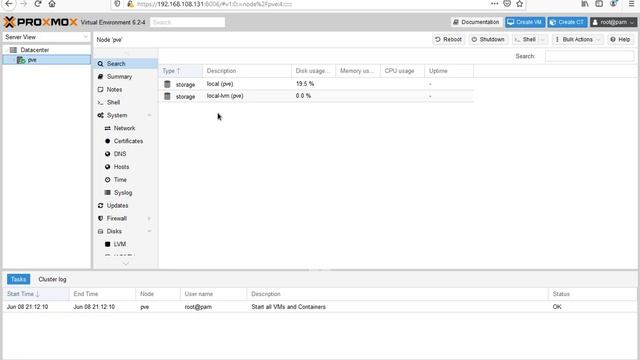
Task: Open Updates menu item
Action: [x=125, y=206]
